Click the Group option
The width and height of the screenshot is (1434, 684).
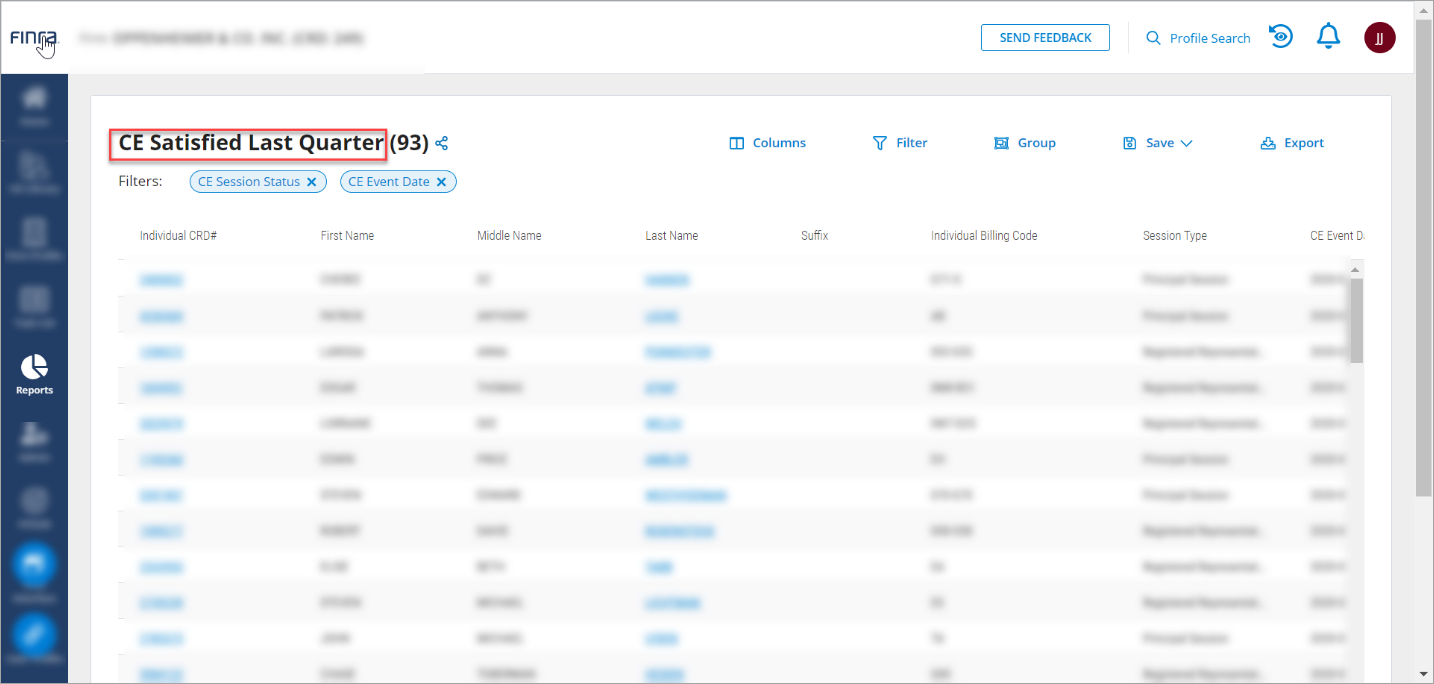coord(1025,143)
